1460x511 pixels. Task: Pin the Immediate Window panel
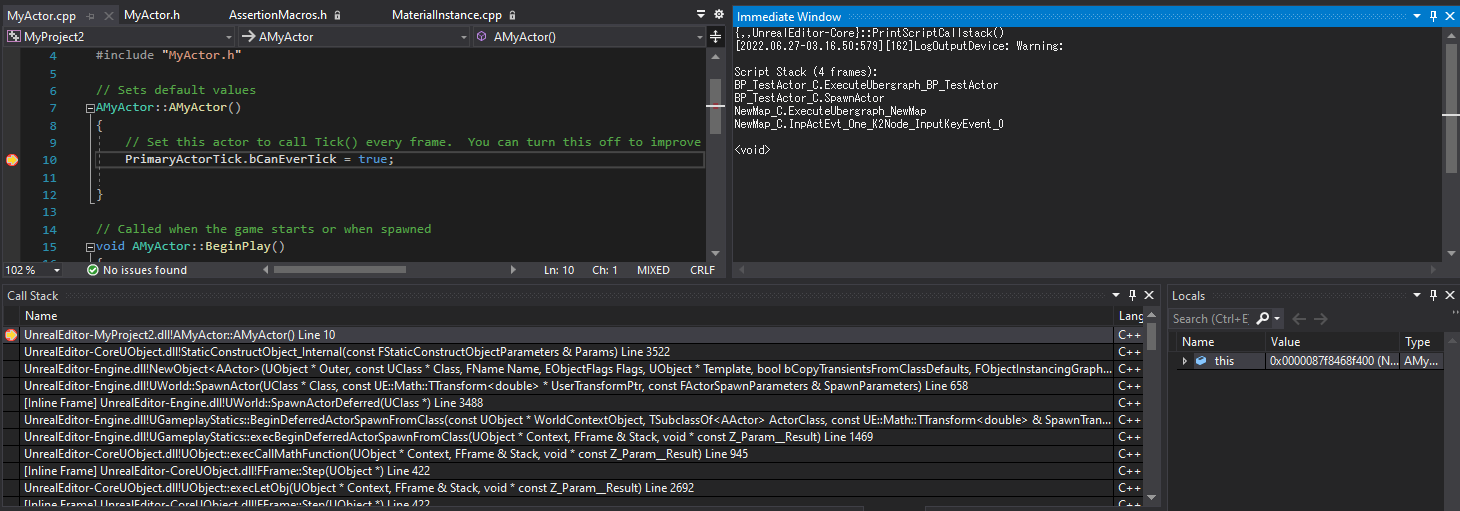click(1434, 16)
